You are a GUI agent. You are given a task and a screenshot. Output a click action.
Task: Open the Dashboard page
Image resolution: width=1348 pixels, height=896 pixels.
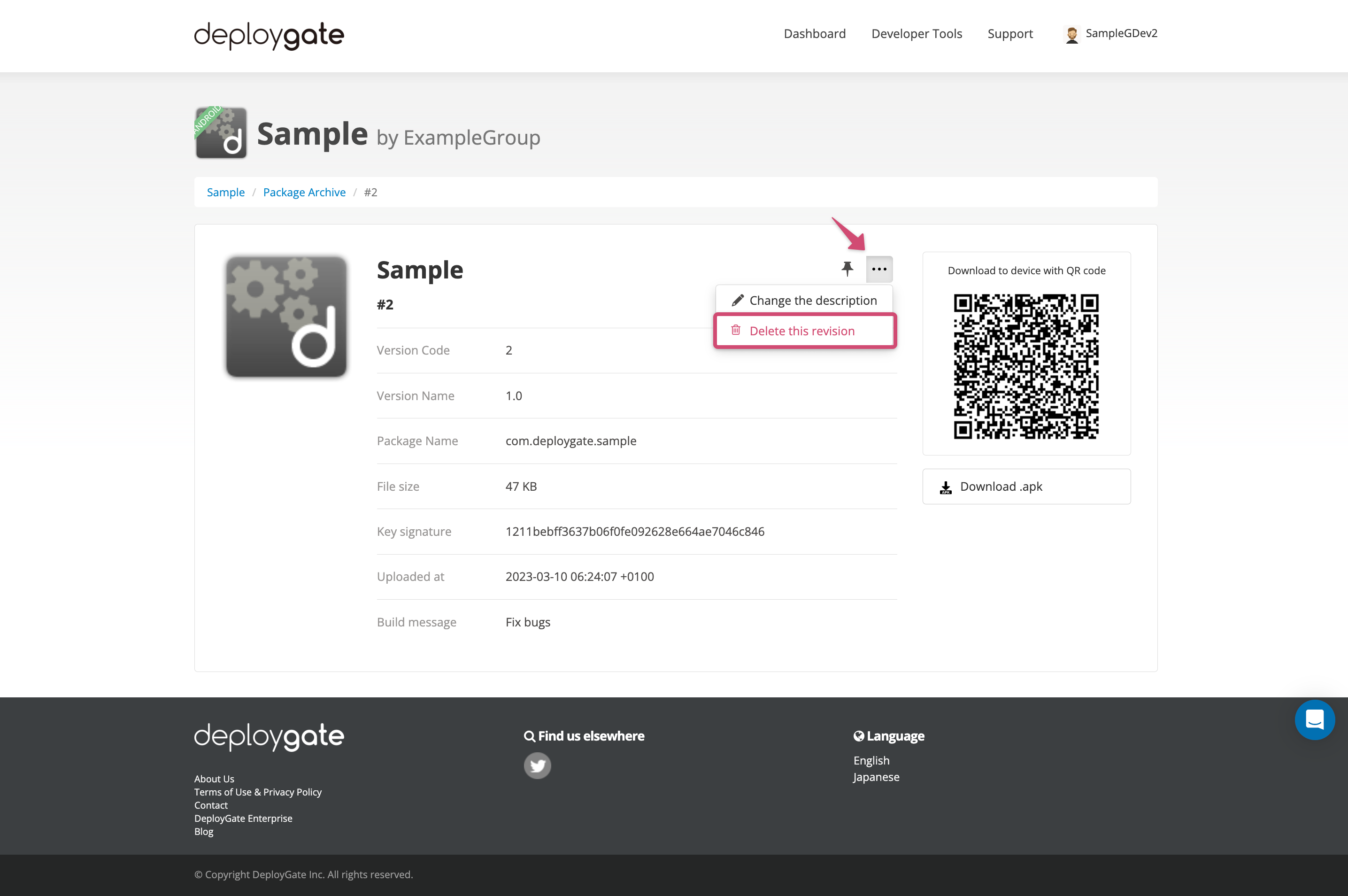(815, 33)
